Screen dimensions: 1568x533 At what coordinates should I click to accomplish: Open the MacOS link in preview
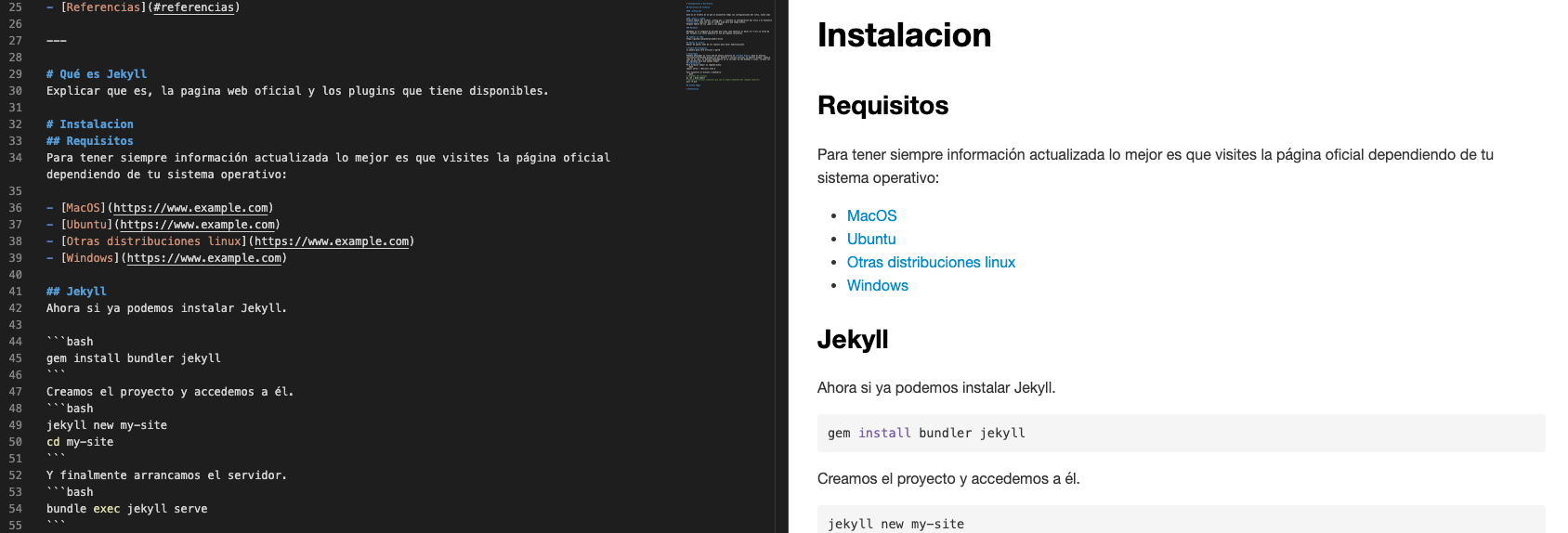[871, 215]
